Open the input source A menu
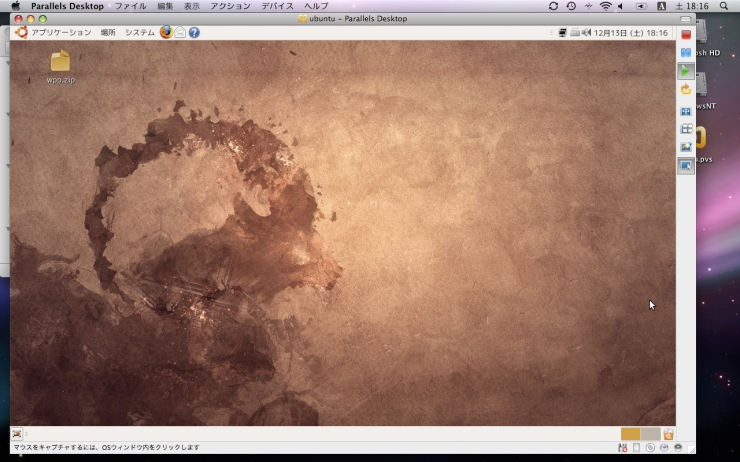This screenshot has height=462, width=740. (662, 6)
